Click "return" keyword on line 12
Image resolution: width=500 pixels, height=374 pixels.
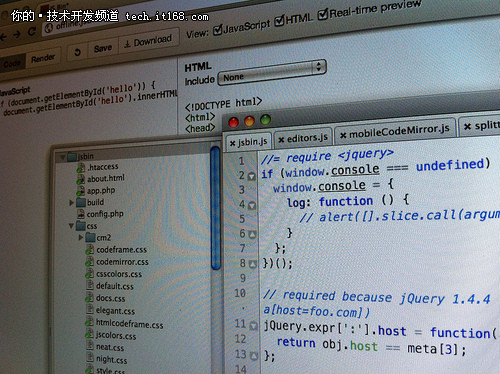(296, 343)
